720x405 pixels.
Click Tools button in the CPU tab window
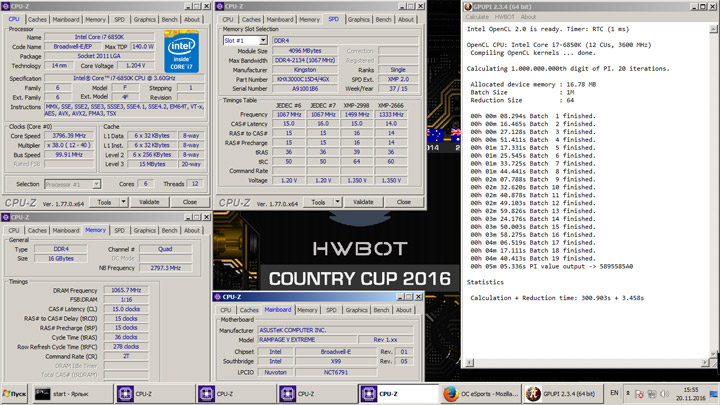[x=104, y=202]
